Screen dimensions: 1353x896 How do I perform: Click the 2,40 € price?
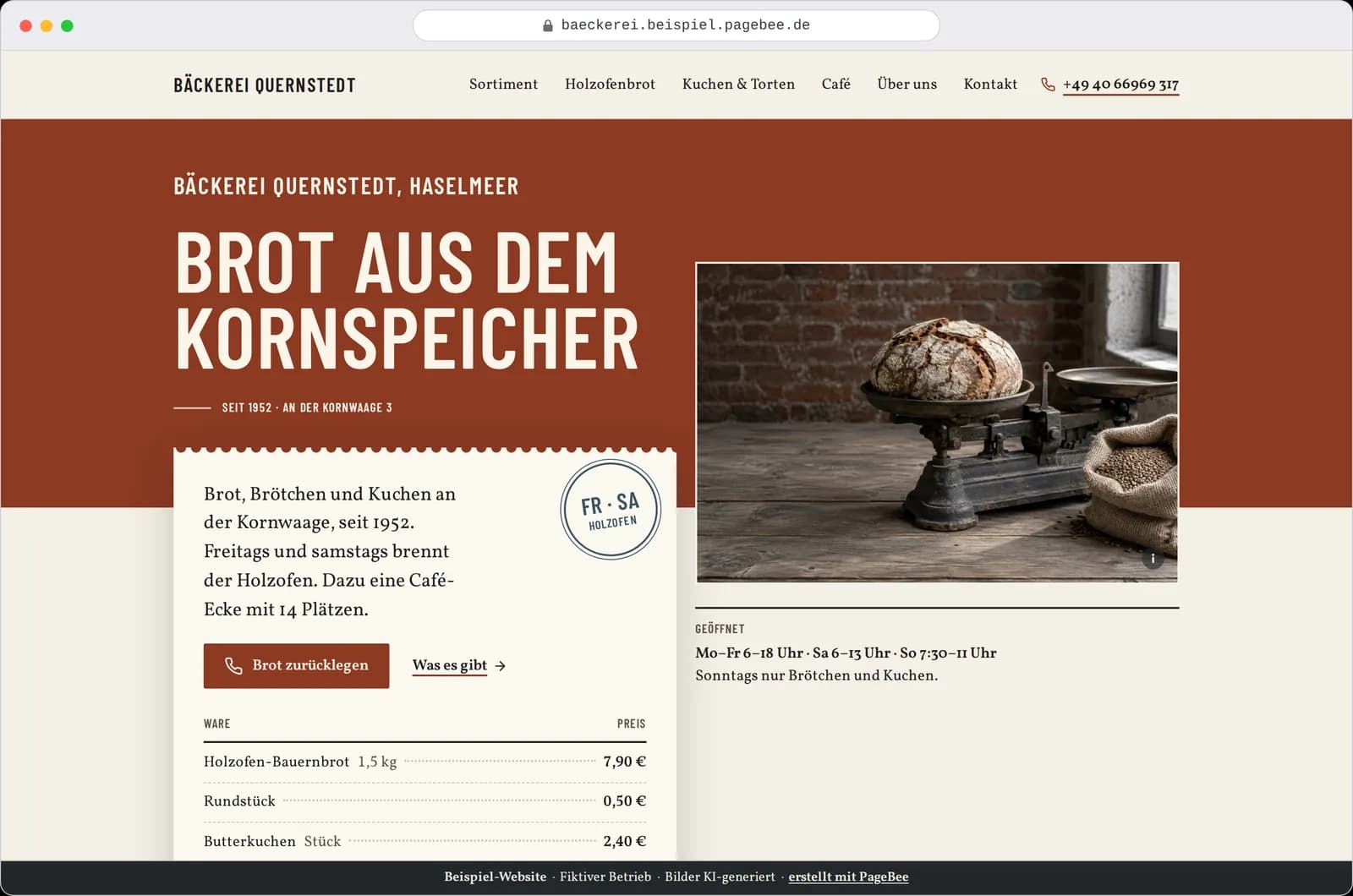pyautogui.click(x=624, y=841)
